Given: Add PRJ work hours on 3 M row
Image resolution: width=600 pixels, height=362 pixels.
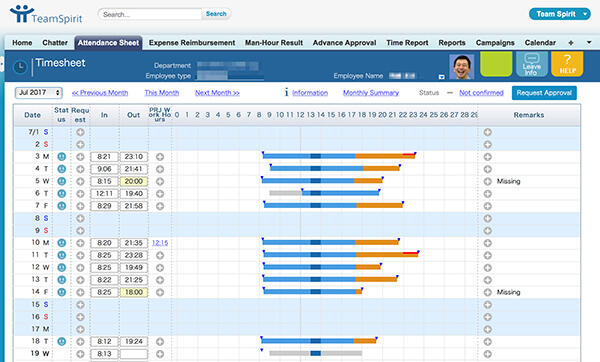Looking at the screenshot, I should click(160, 157).
